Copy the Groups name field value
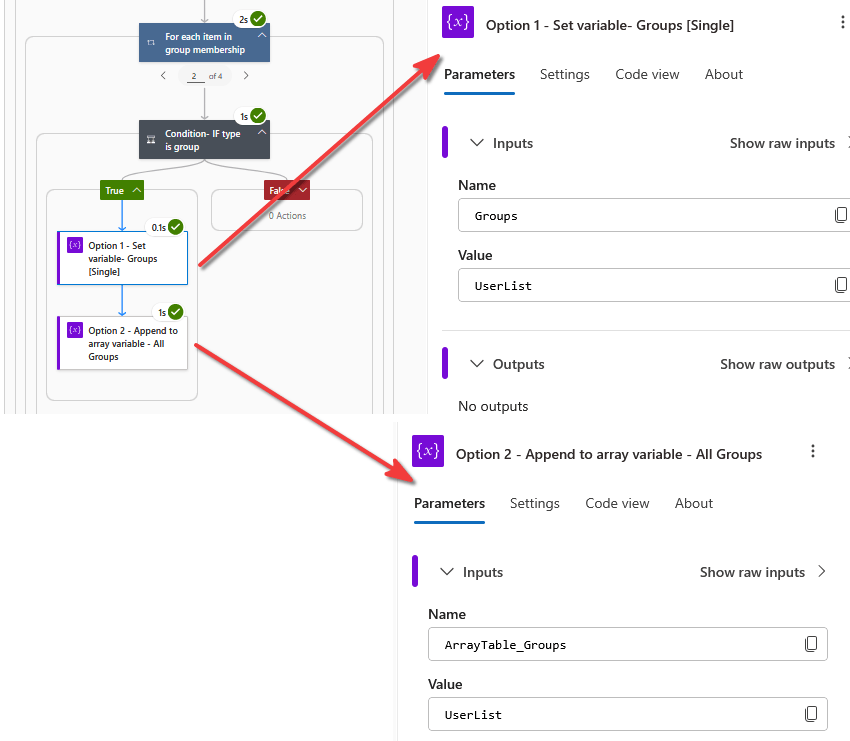Viewport: 850px width, 741px height. pyautogui.click(x=841, y=215)
